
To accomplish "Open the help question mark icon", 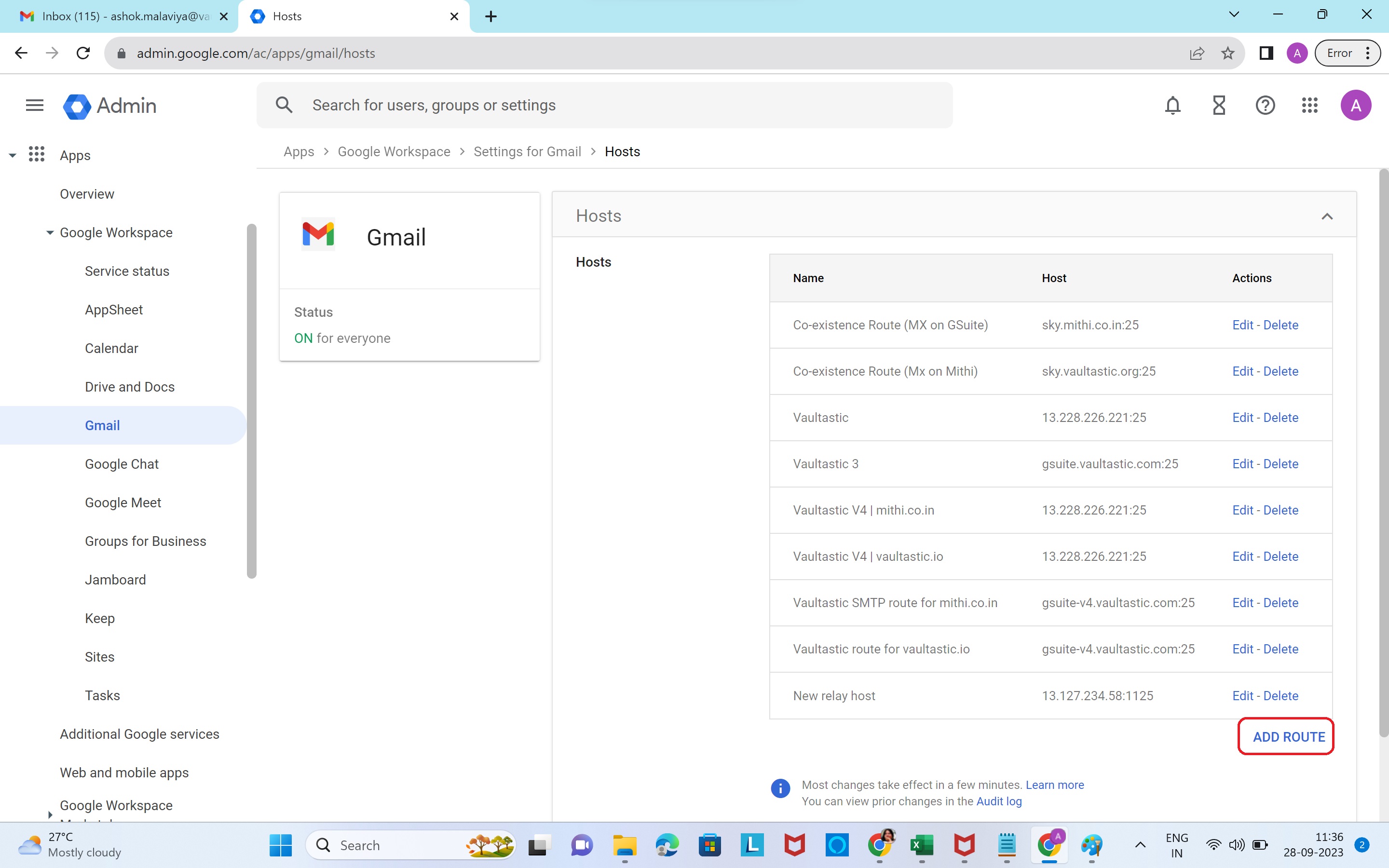I will pos(1265,105).
